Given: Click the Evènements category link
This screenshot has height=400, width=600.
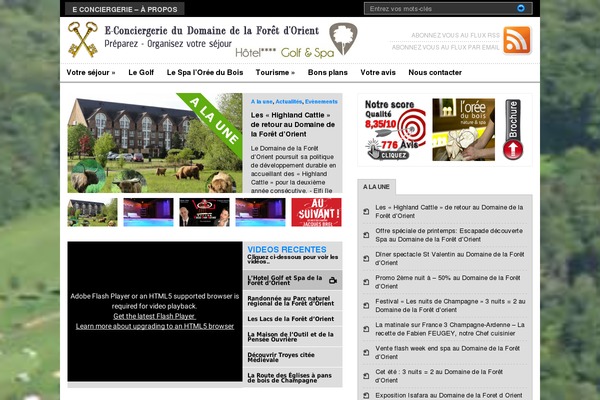Looking at the screenshot, I should coord(321,102).
